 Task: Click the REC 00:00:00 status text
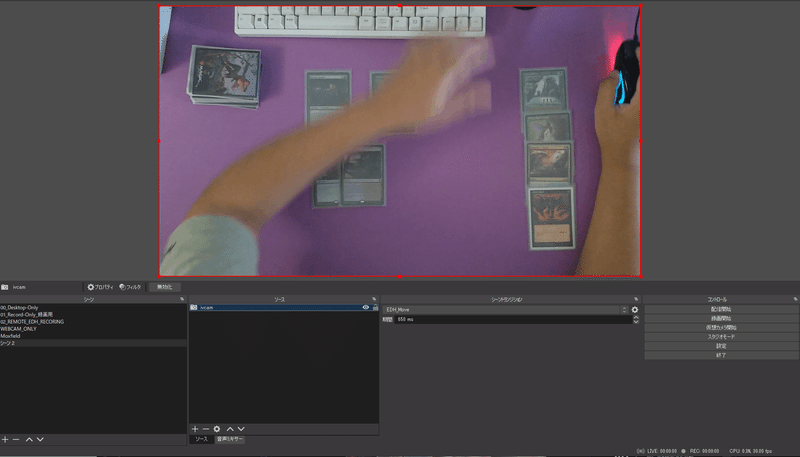click(x=704, y=451)
